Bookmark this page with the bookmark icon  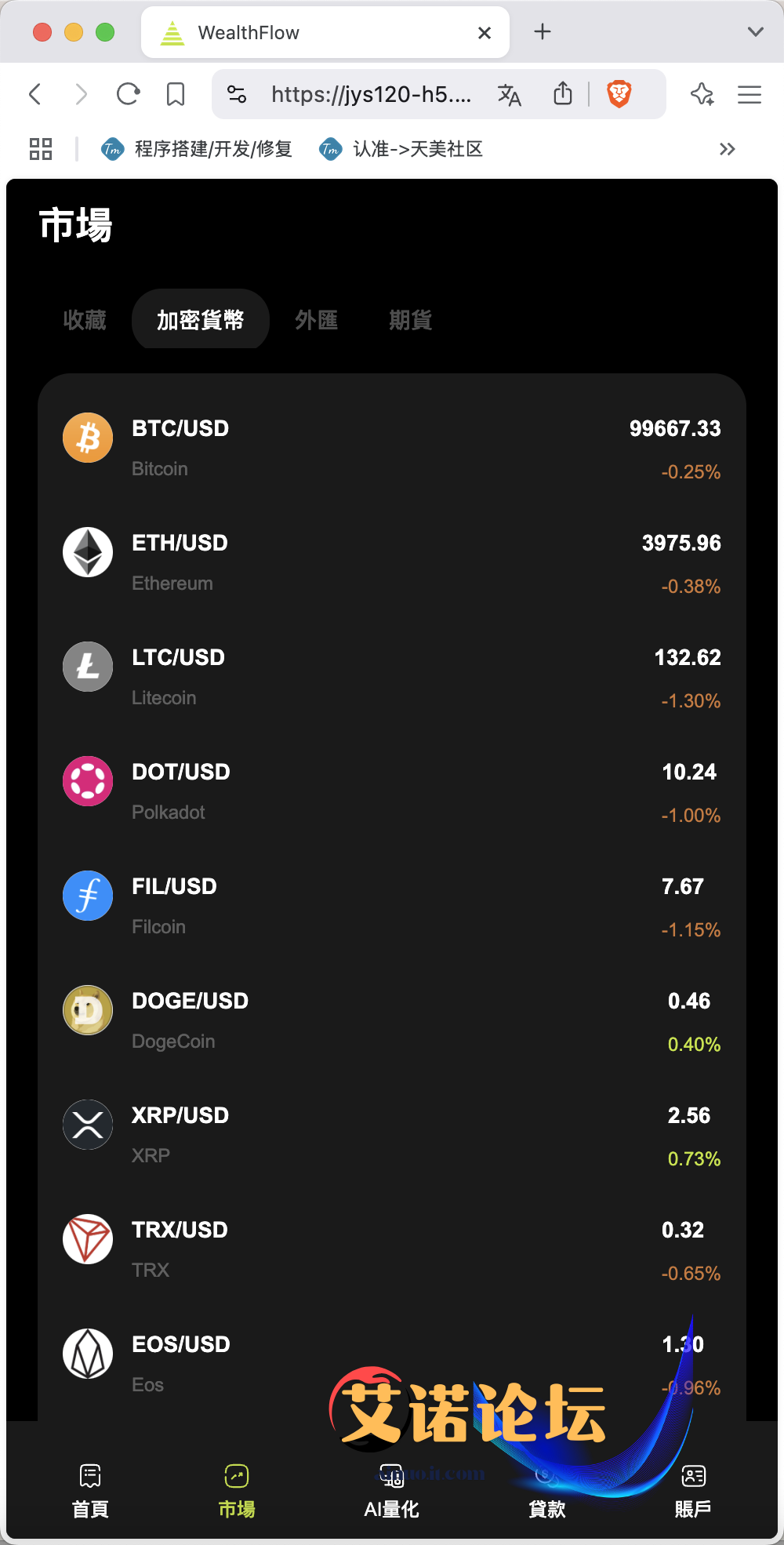click(x=176, y=95)
